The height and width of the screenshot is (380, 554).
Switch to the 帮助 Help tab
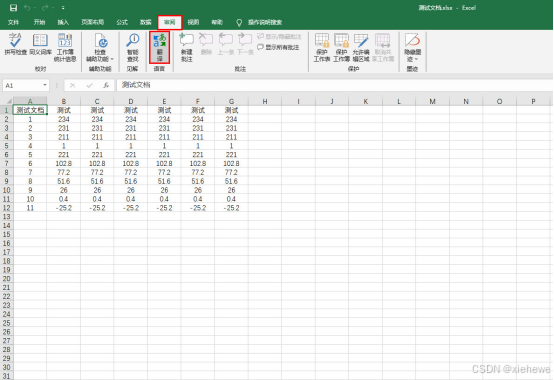tap(217, 22)
